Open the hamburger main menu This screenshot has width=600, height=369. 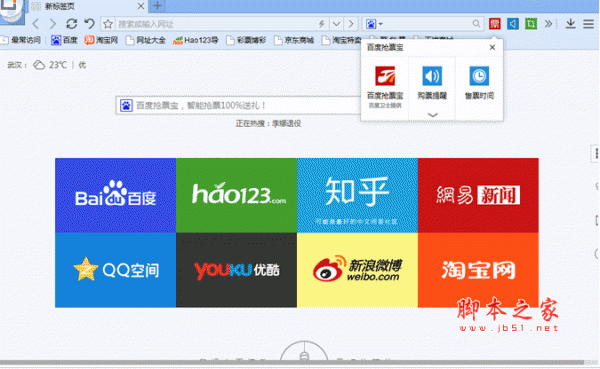pos(589,24)
